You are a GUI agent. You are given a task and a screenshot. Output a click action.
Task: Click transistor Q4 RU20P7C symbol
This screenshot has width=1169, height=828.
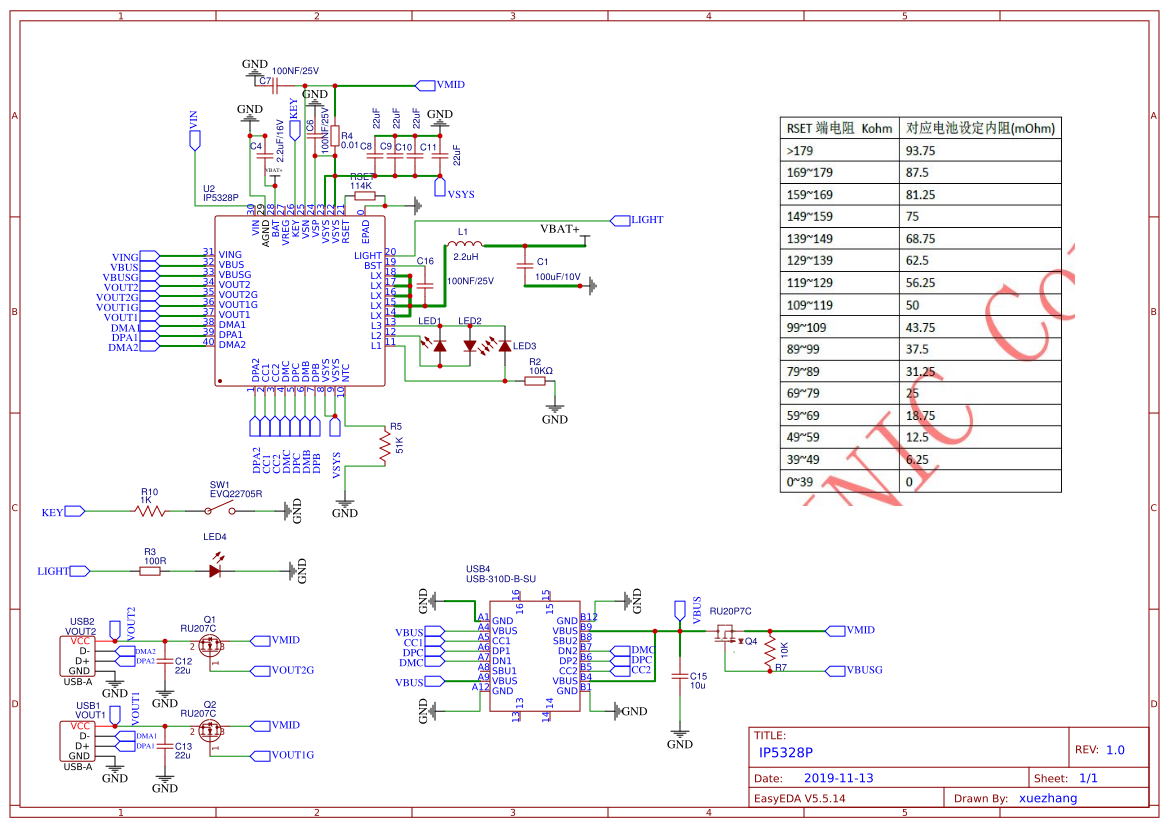click(x=724, y=634)
